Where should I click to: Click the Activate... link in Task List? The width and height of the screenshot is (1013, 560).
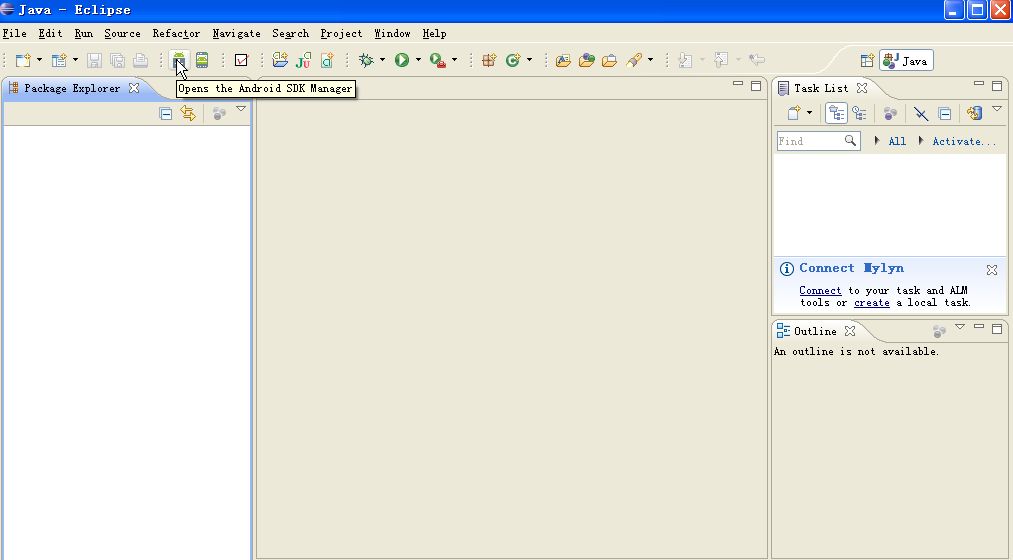coord(964,141)
